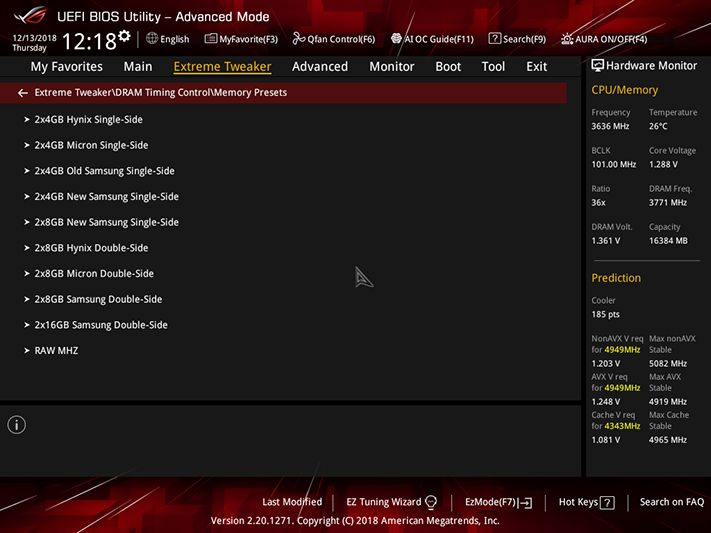
Task: Launch the EZ Tuning Wizard label
Action: (384, 502)
